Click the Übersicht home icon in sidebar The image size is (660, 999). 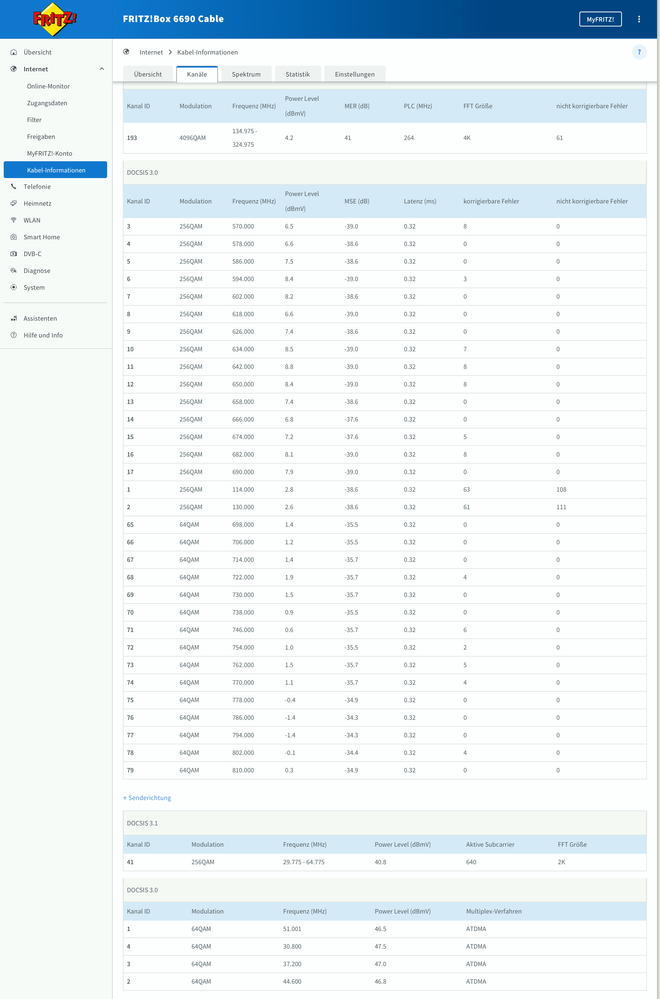tap(14, 52)
